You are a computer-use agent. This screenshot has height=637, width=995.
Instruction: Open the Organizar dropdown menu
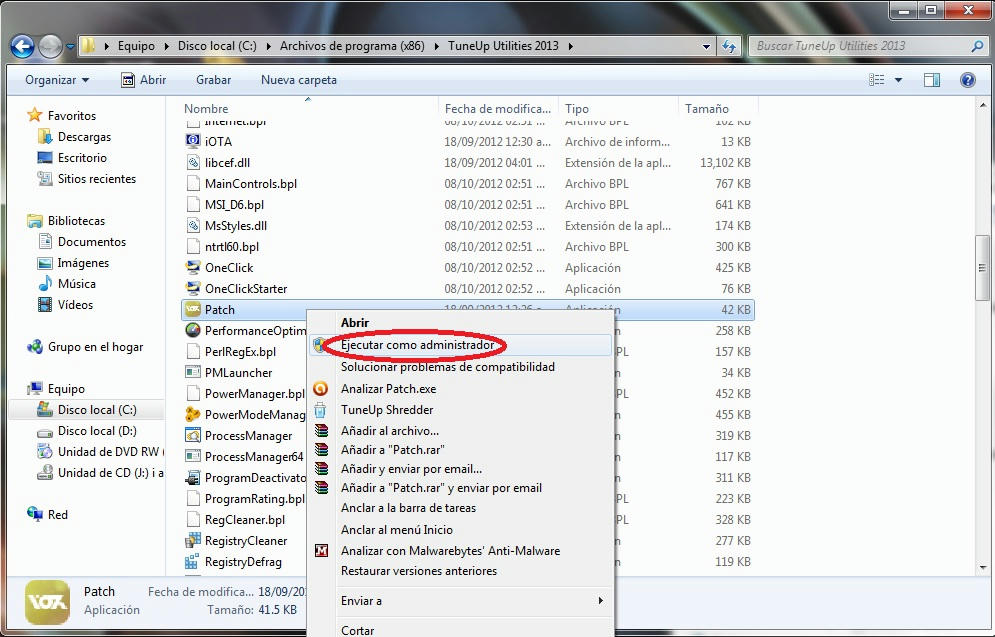(x=57, y=80)
